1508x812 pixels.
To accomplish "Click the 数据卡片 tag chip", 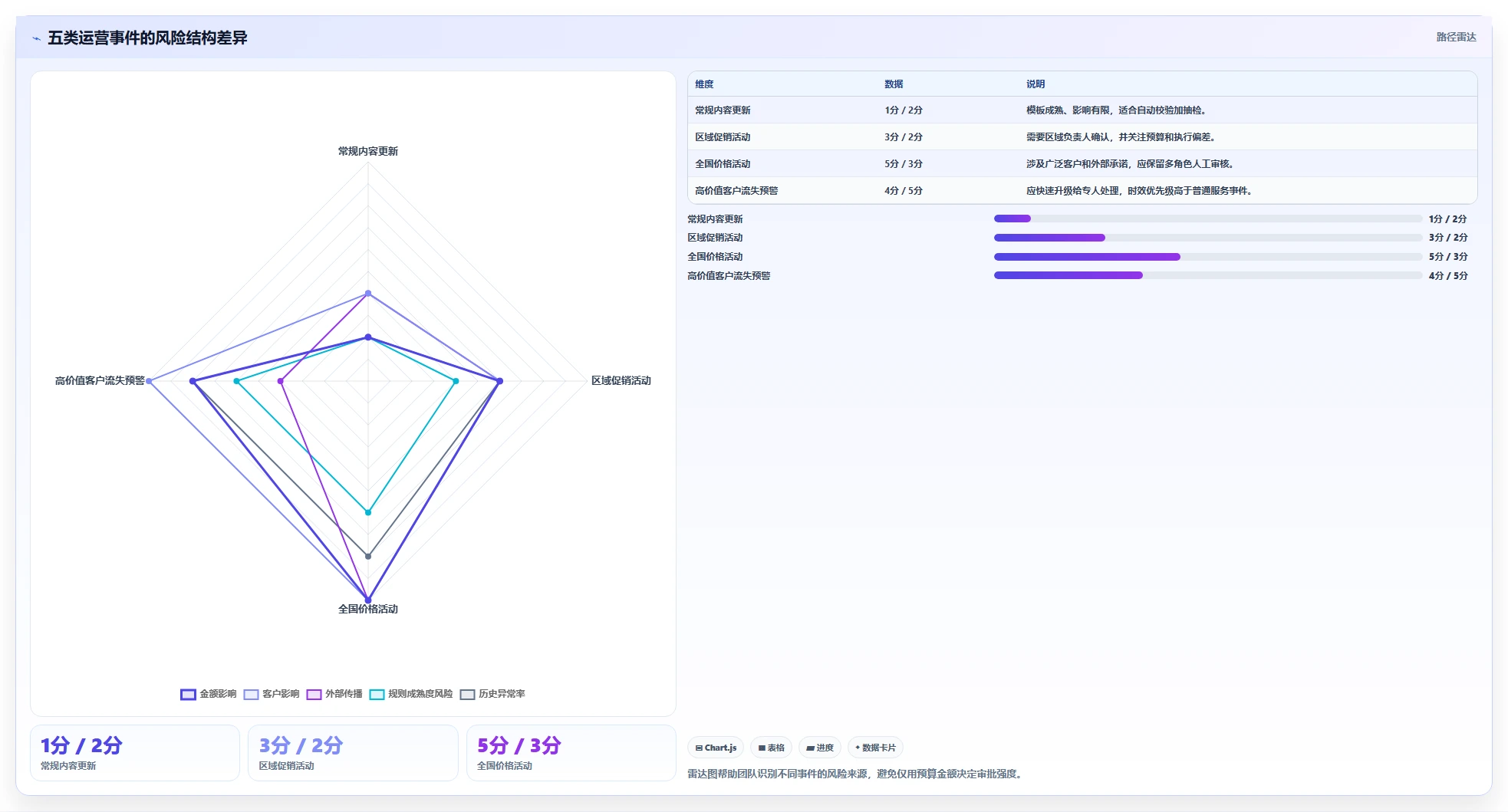I will point(875,748).
